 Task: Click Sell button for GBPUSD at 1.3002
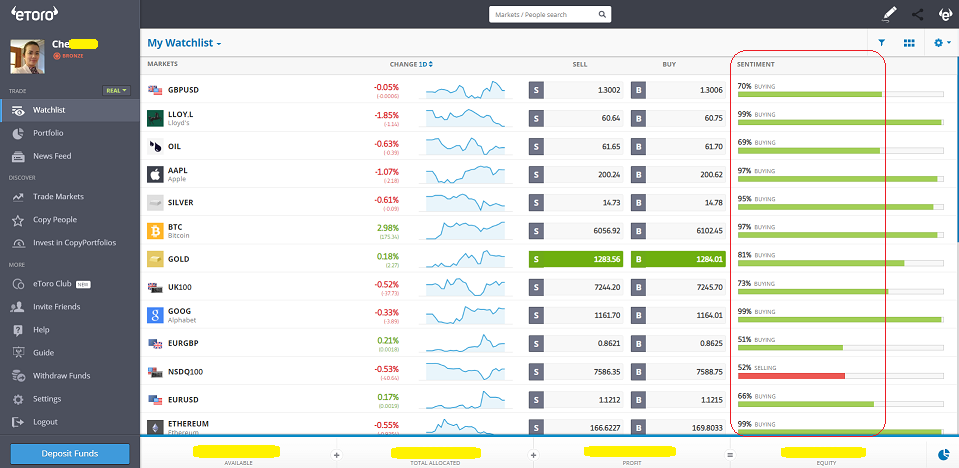click(576, 90)
